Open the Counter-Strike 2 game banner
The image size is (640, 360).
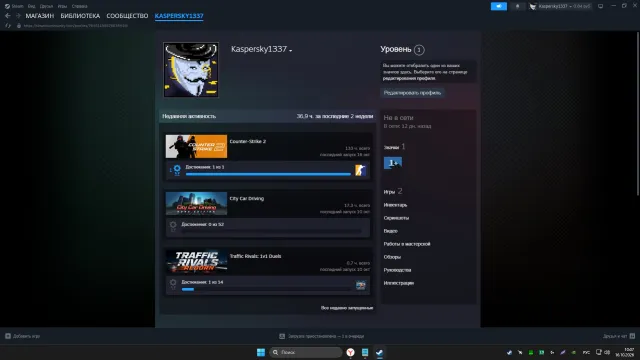[196, 146]
